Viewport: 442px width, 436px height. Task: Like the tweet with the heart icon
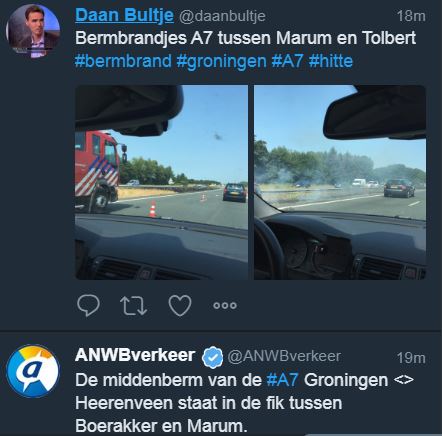tap(180, 305)
